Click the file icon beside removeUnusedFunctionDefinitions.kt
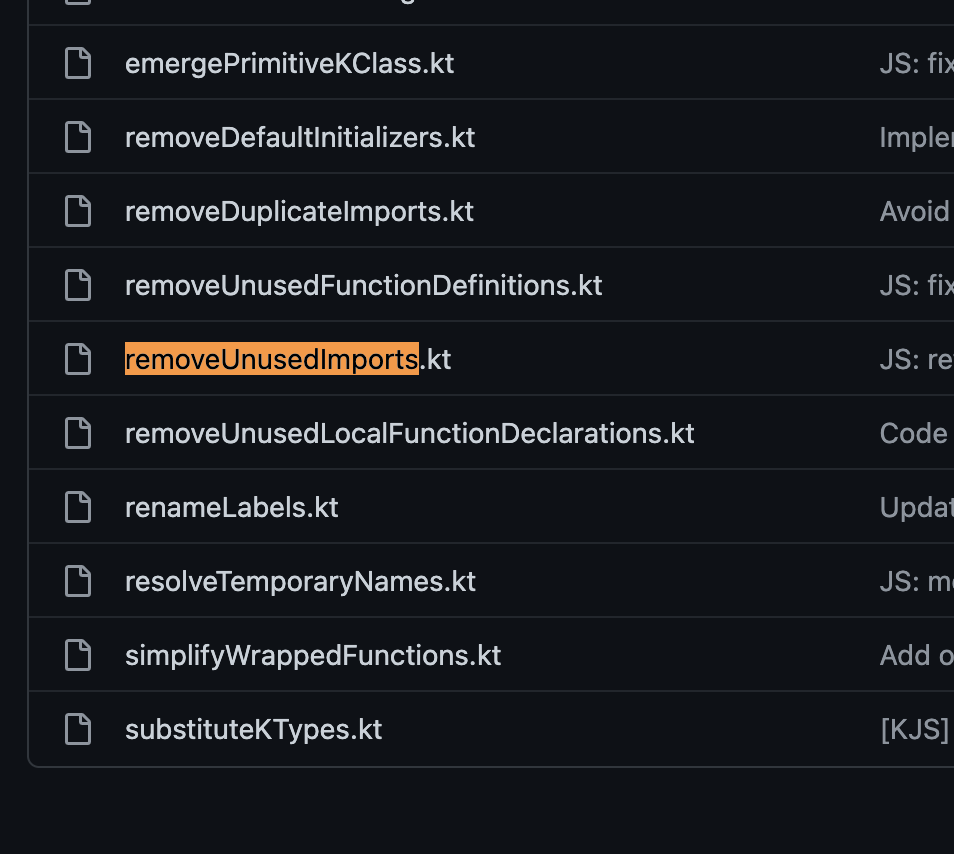Viewport: 954px width, 854px height. pos(77,284)
